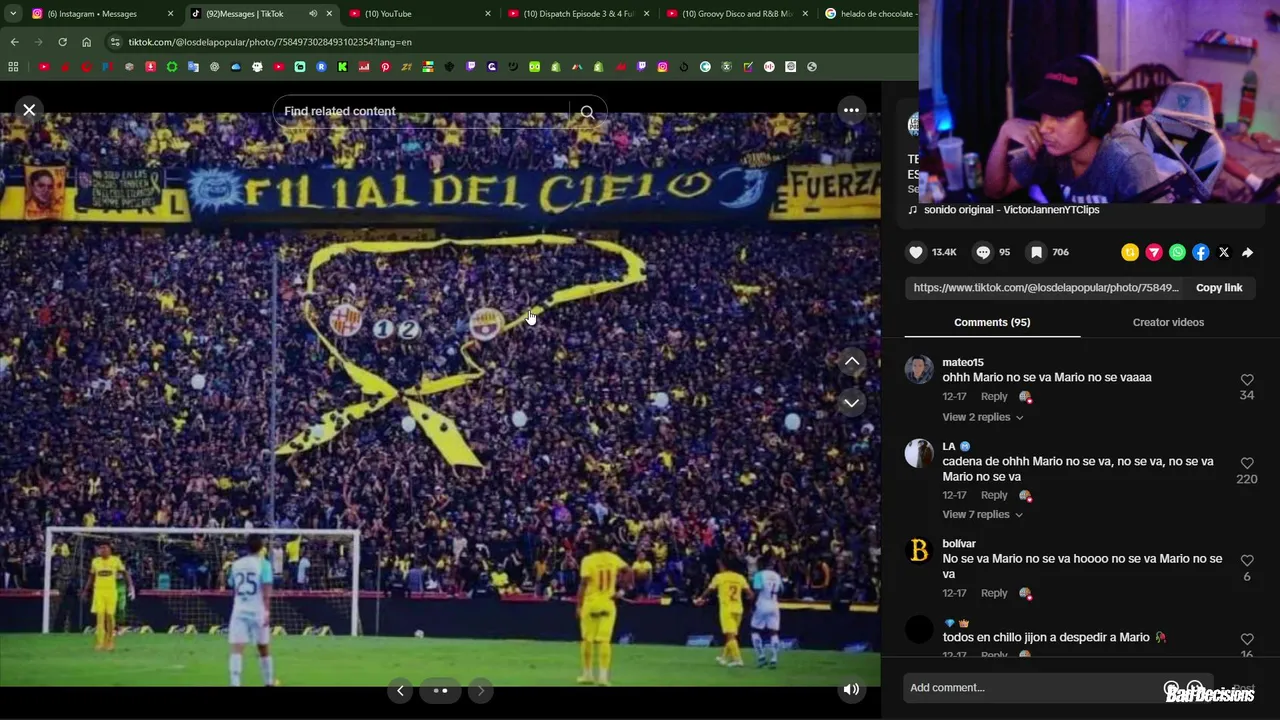
Task: Mute the TikTok post sound
Action: [x=851, y=689]
